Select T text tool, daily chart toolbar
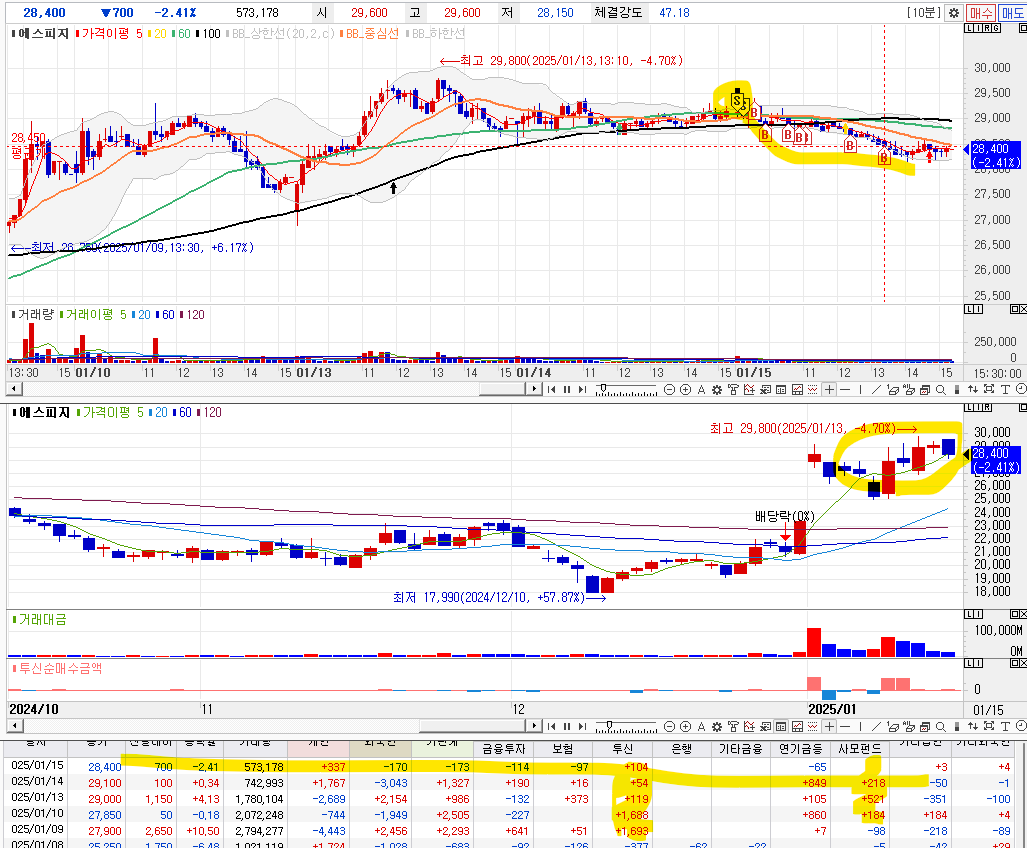This screenshot has height=848, width=1027. tap(1005, 726)
